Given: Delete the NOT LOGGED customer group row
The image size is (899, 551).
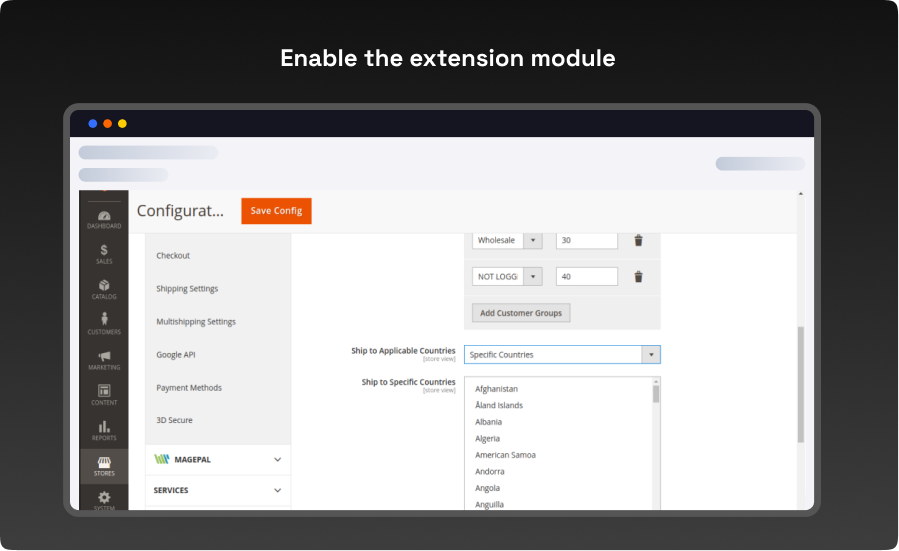Looking at the screenshot, I should [x=639, y=277].
